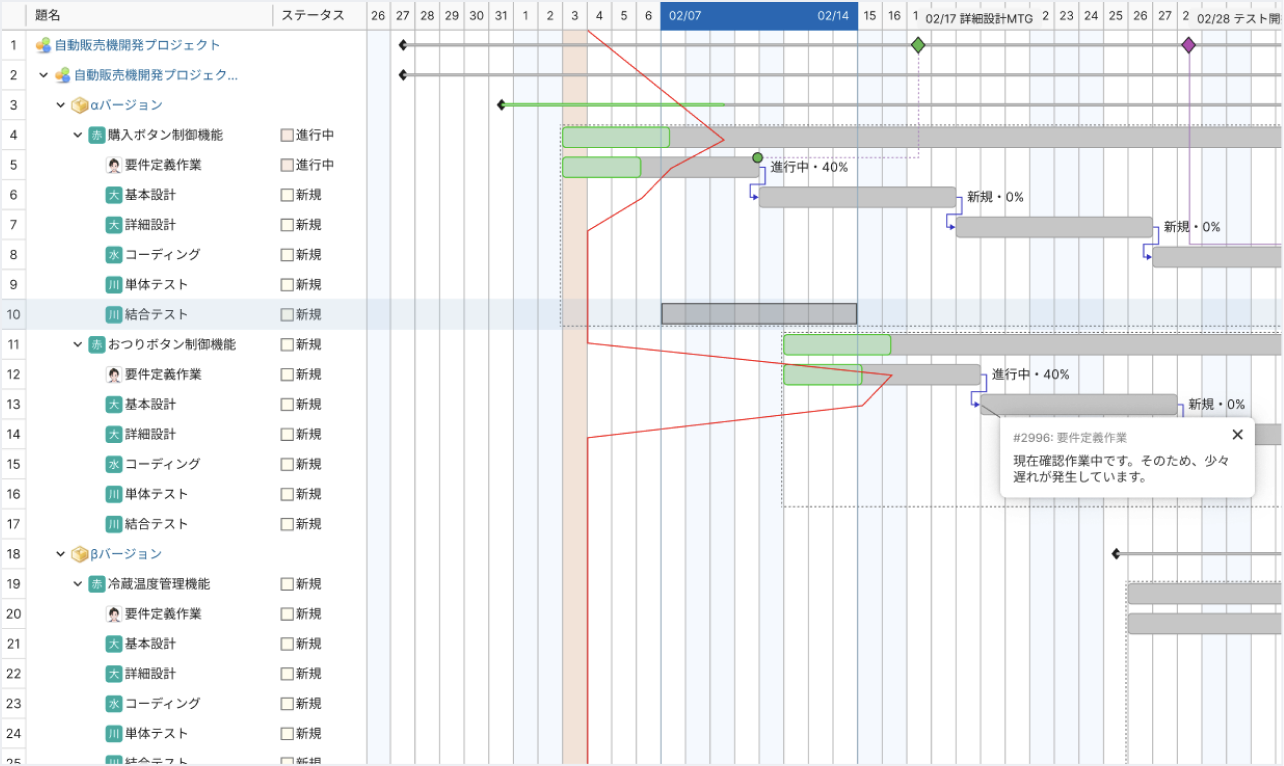Click the gray Gantt bar for row 6 基本設計
This screenshot has width=1284, height=766.
point(857,197)
